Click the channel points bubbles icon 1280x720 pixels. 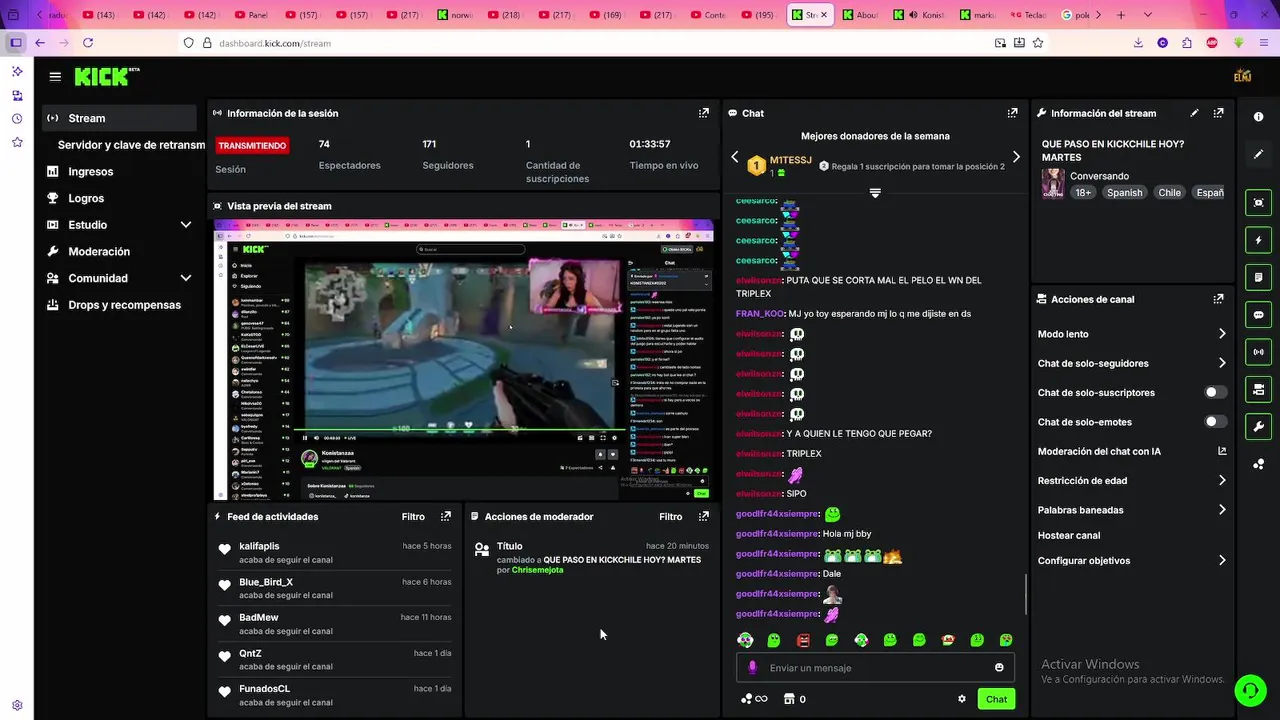(746, 699)
